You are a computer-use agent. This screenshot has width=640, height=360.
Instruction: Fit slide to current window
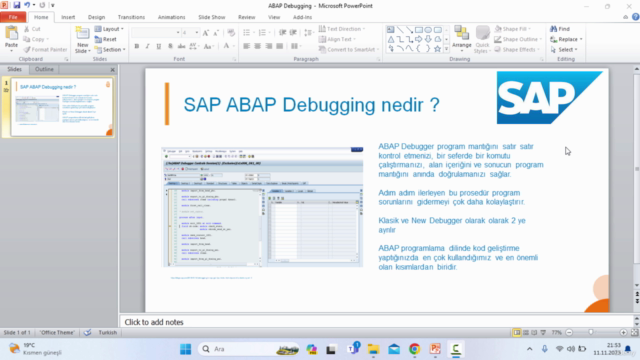pos(634,333)
